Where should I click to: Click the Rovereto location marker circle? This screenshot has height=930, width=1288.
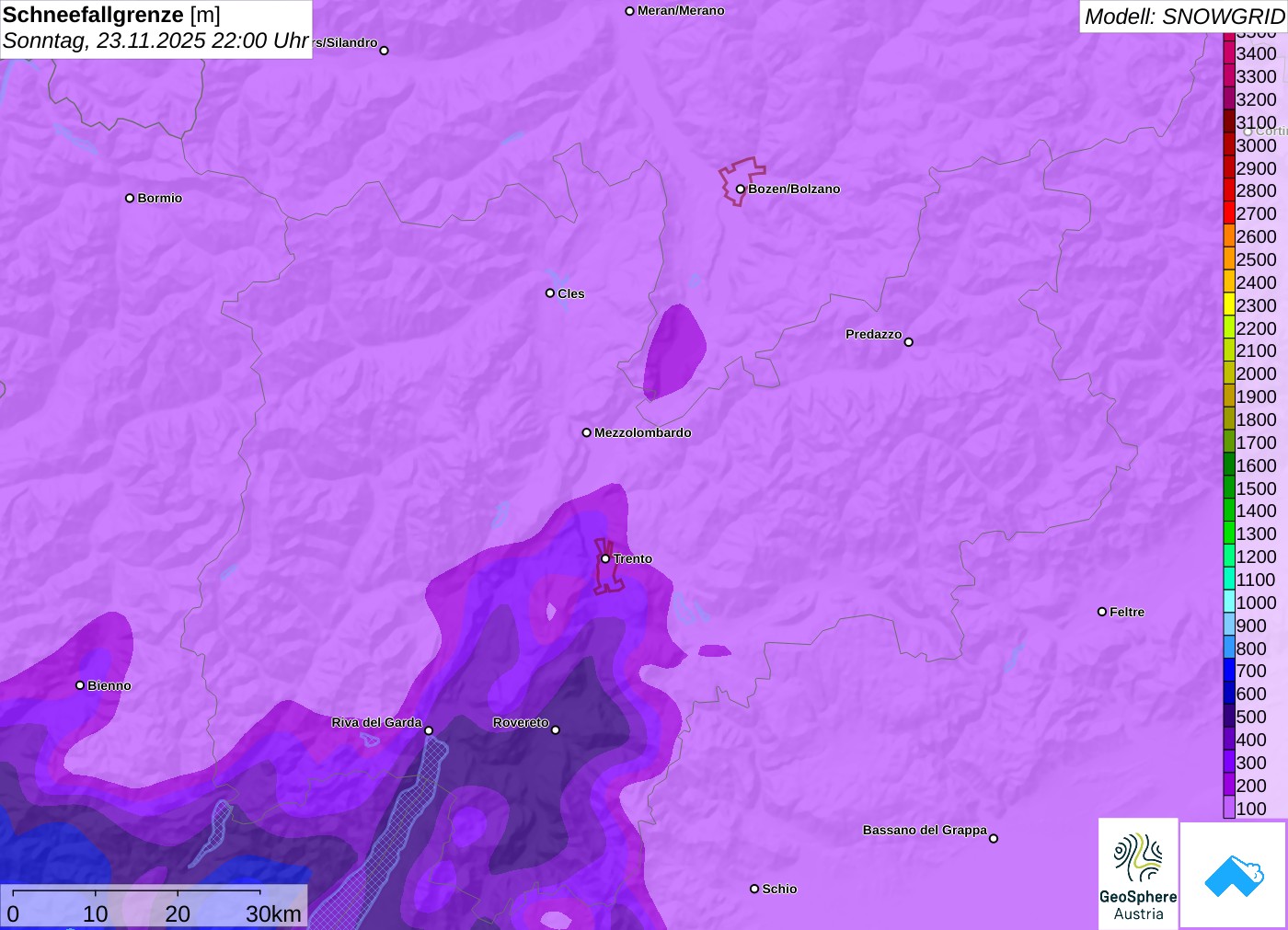tap(556, 730)
